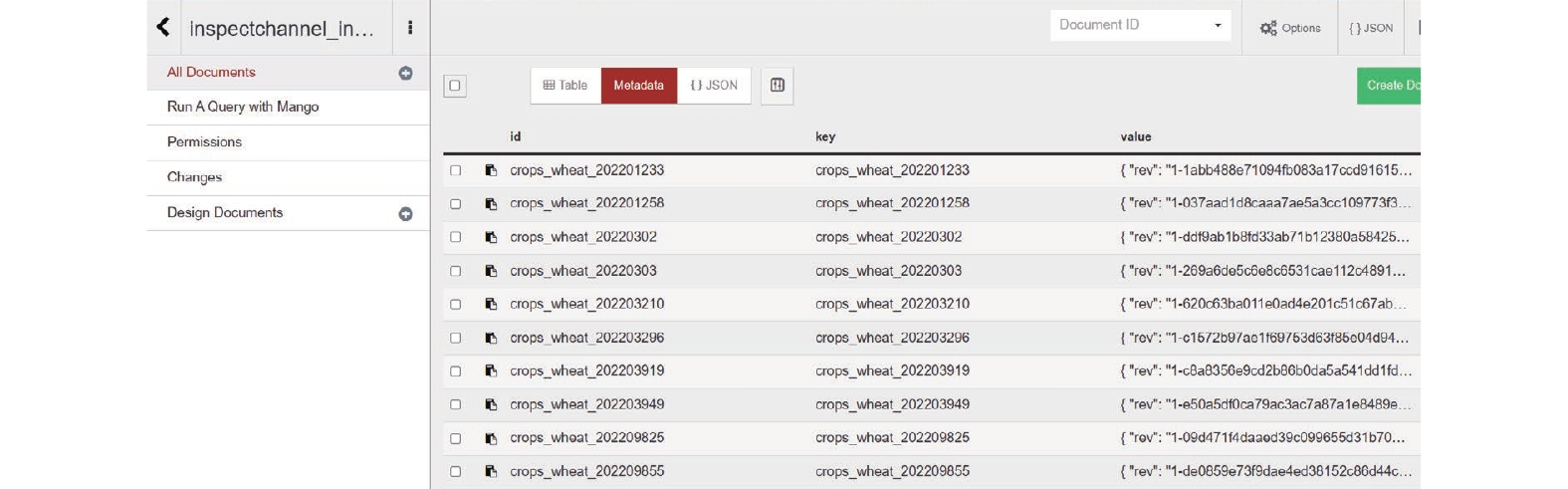Tick the checkbox for crops_wheat_20220302
Viewport: 1568px width, 489px height.
tap(456, 237)
